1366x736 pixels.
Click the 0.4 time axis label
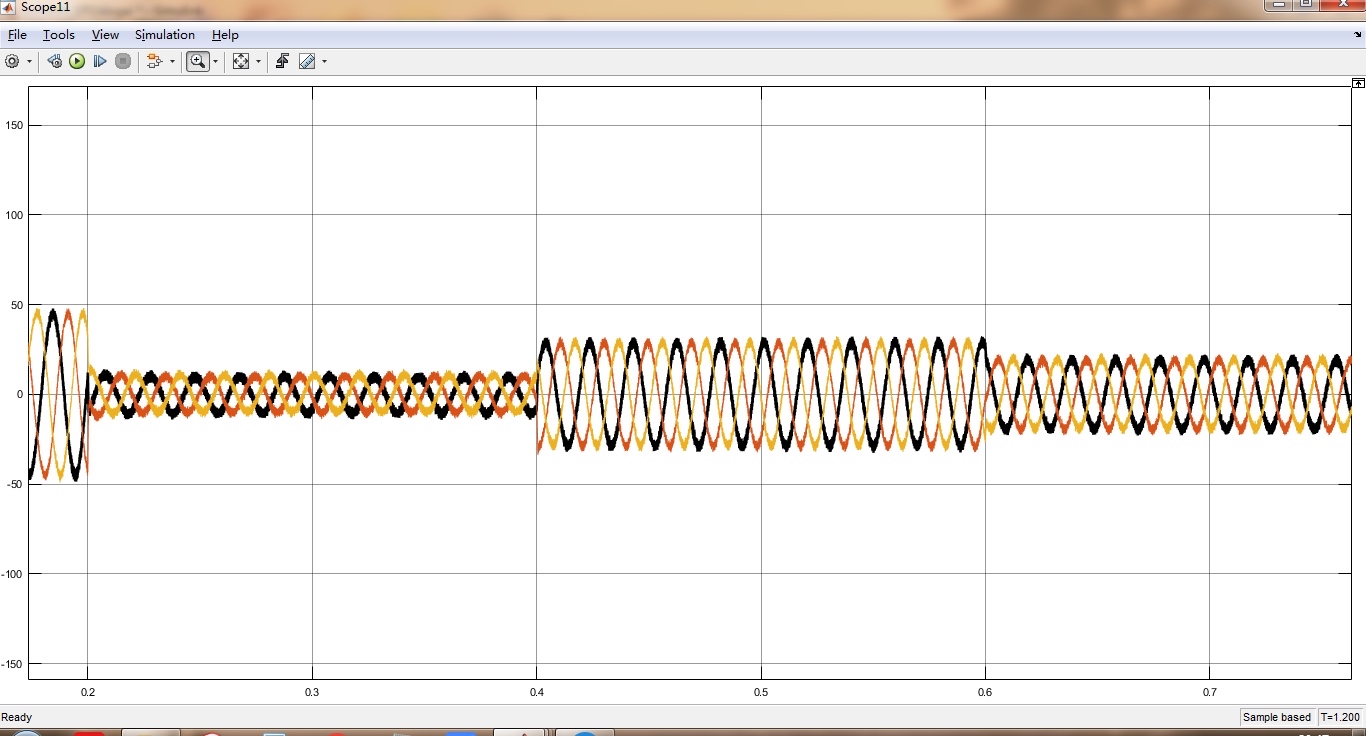tap(537, 692)
